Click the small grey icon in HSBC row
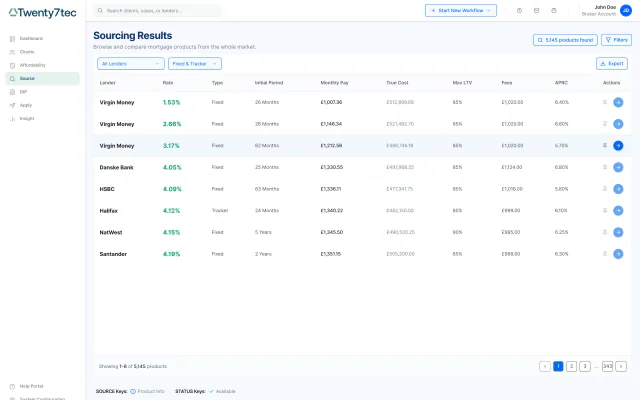Viewport: 640px width, 400px height. point(605,189)
